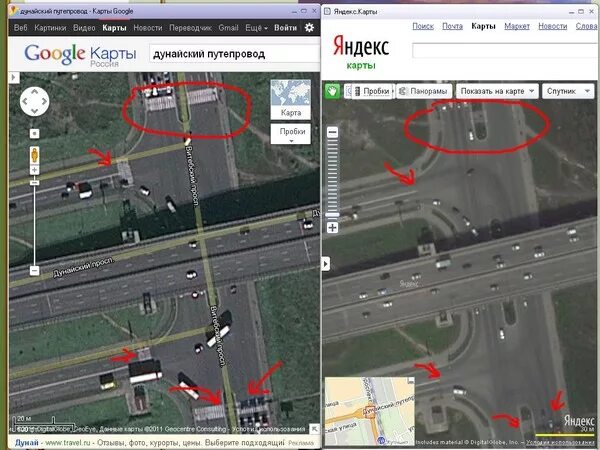The image size is (600, 450).
Task: Open the Веб link in Google bar
Action: tap(21, 28)
